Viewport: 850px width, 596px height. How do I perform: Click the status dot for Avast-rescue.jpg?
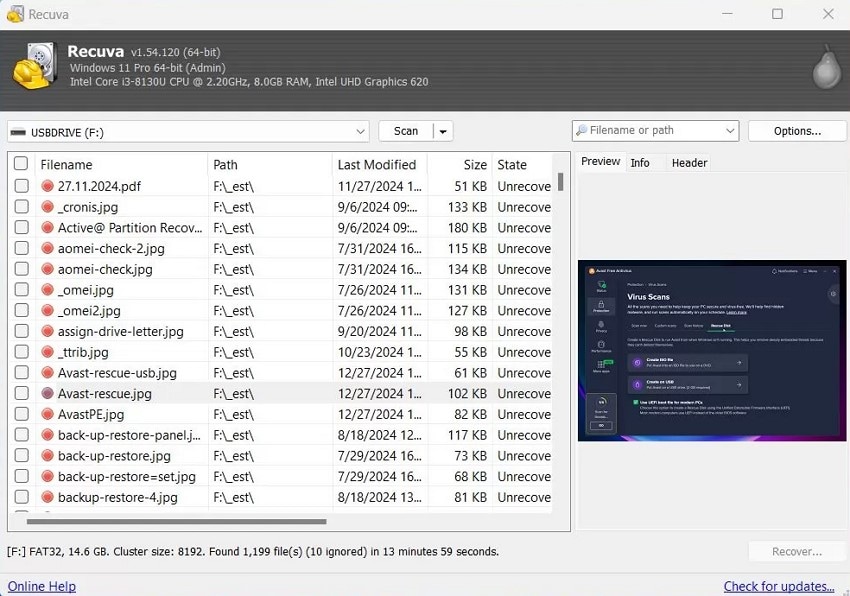pos(48,393)
